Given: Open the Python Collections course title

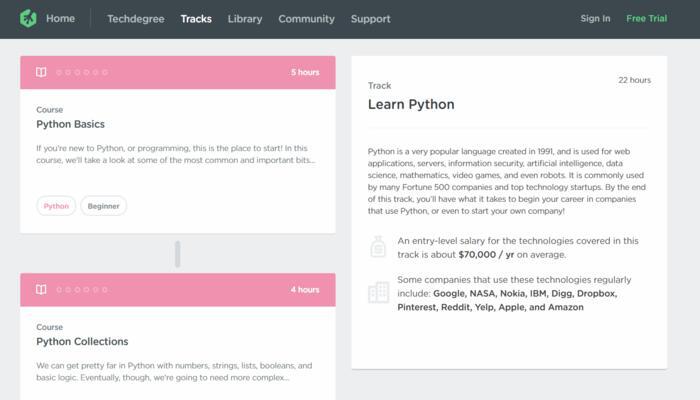Looking at the screenshot, I should 82,342.
